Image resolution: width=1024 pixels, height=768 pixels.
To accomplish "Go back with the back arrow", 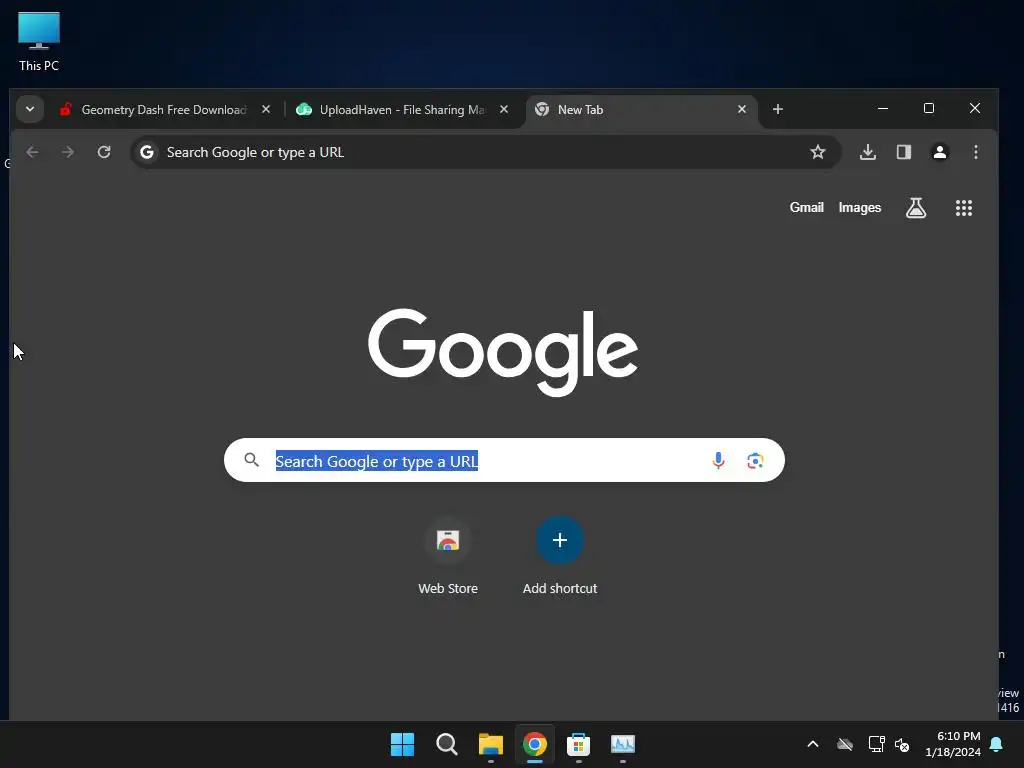I will [x=32, y=152].
